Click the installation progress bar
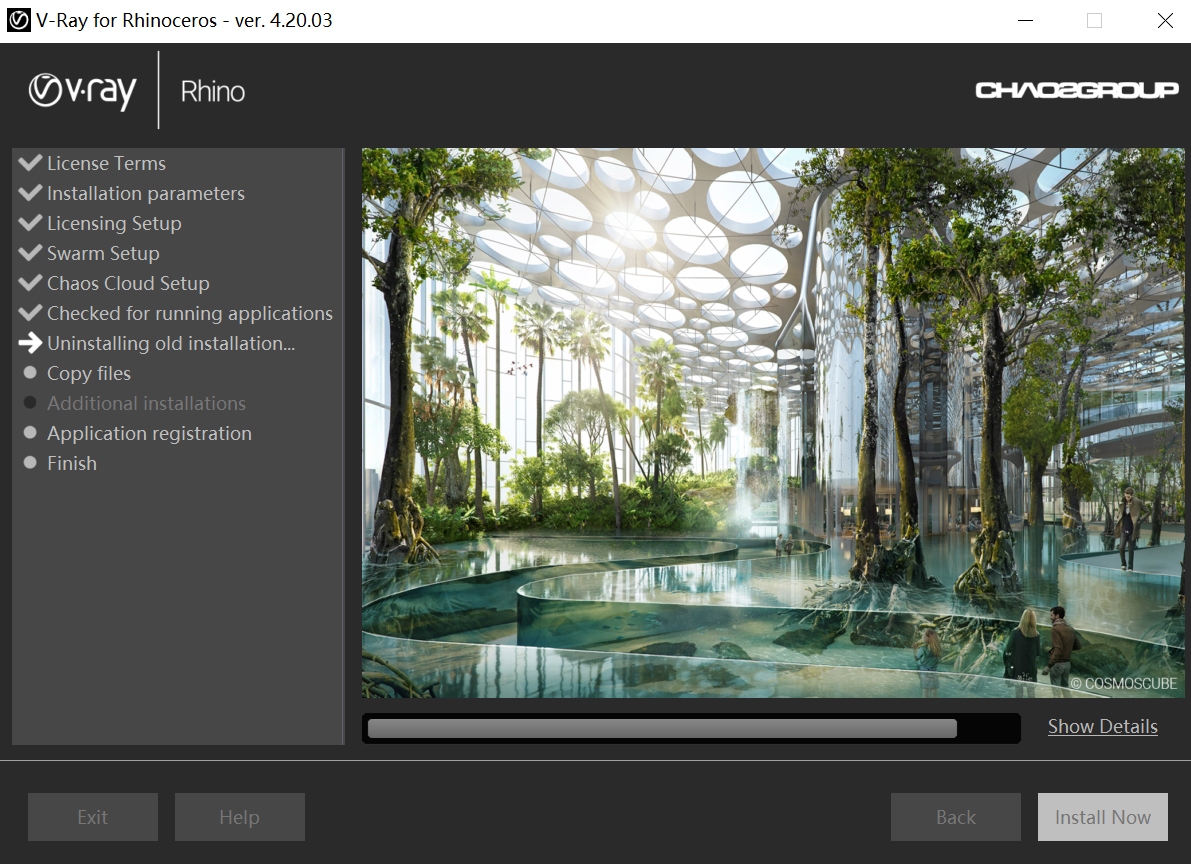Screen dimensions: 1191x864 (x=691, y=728)
